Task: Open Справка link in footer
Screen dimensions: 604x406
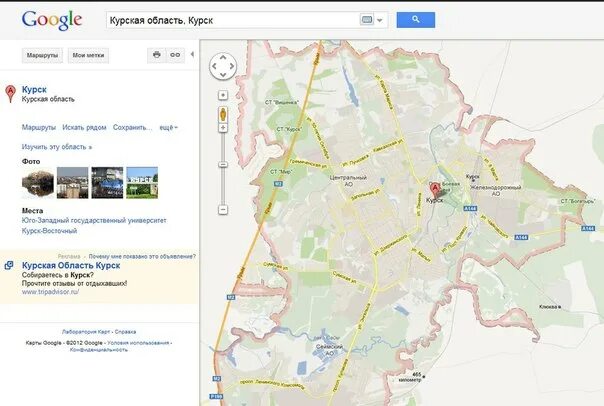Action: [x=125, y=331]
